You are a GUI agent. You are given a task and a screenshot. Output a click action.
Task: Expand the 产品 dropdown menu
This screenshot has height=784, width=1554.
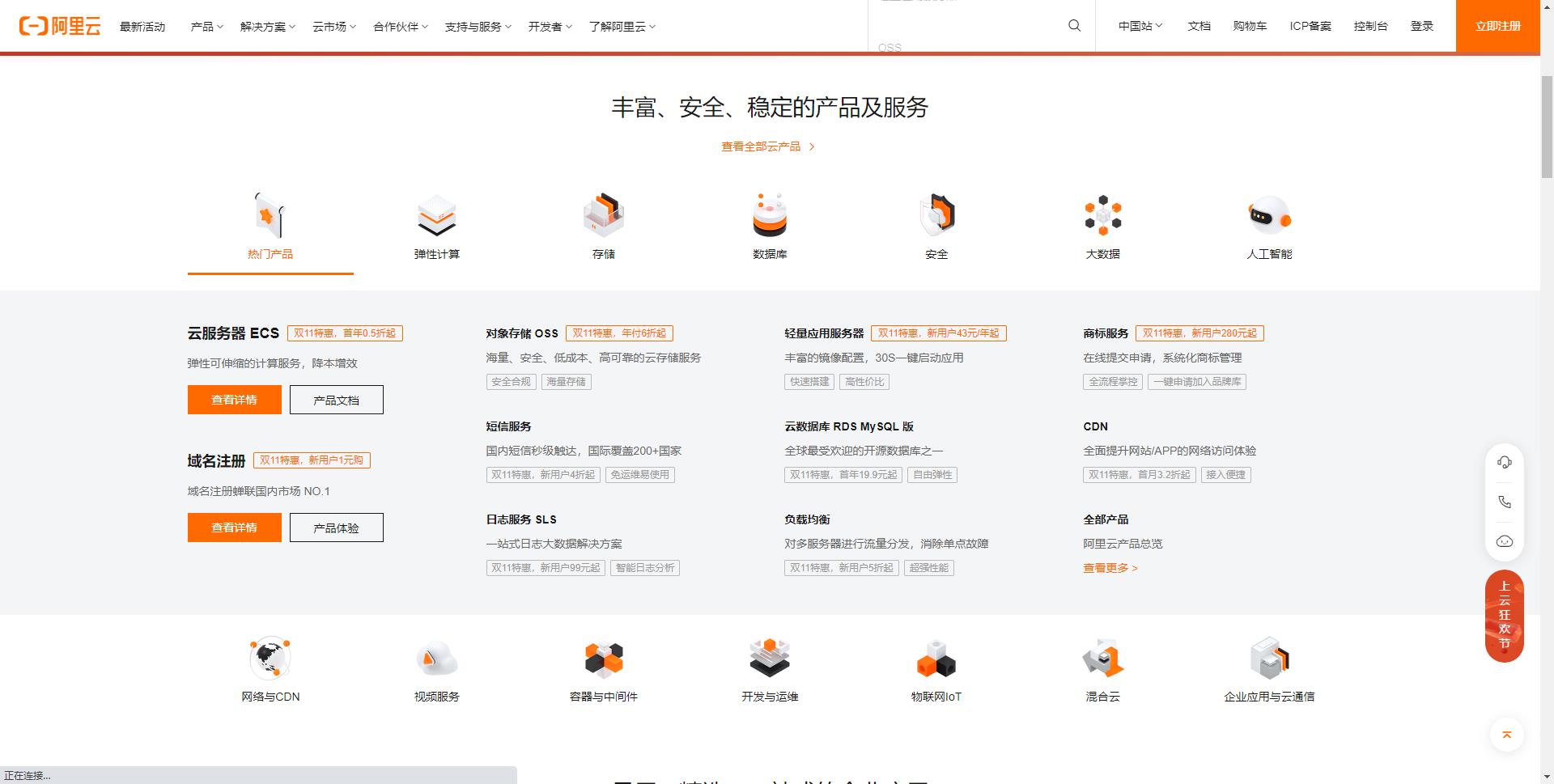coord(206,27)
